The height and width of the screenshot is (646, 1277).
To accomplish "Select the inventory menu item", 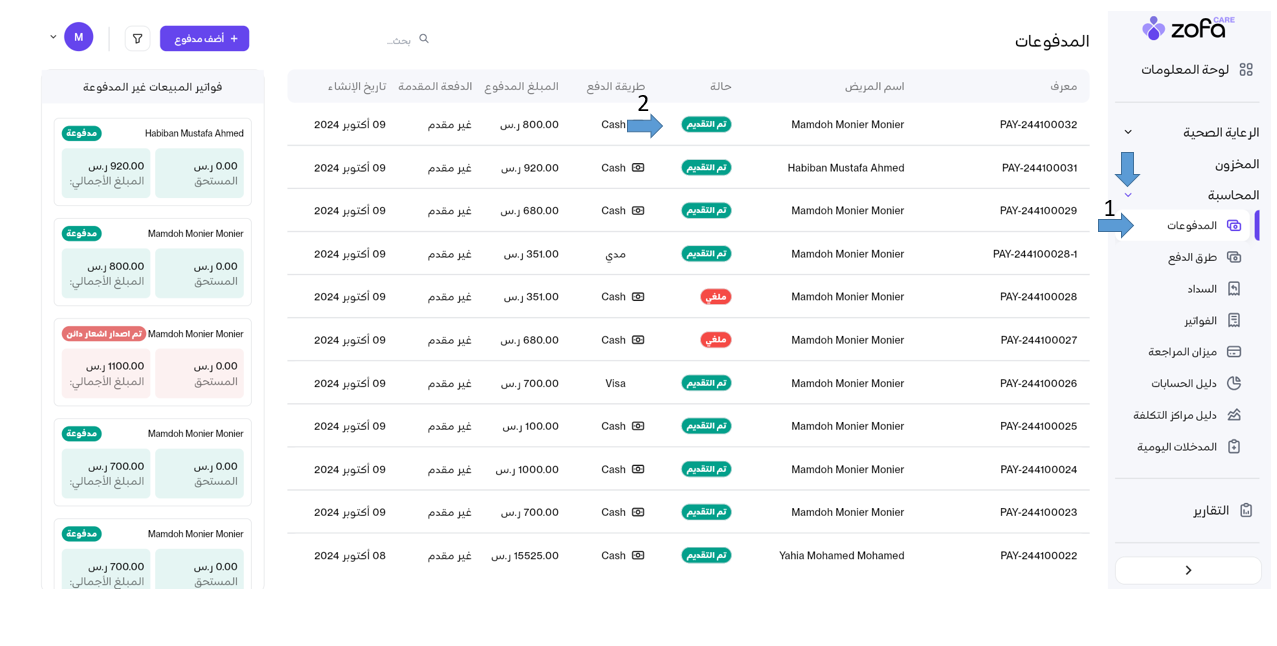I will pos(1236,164).
